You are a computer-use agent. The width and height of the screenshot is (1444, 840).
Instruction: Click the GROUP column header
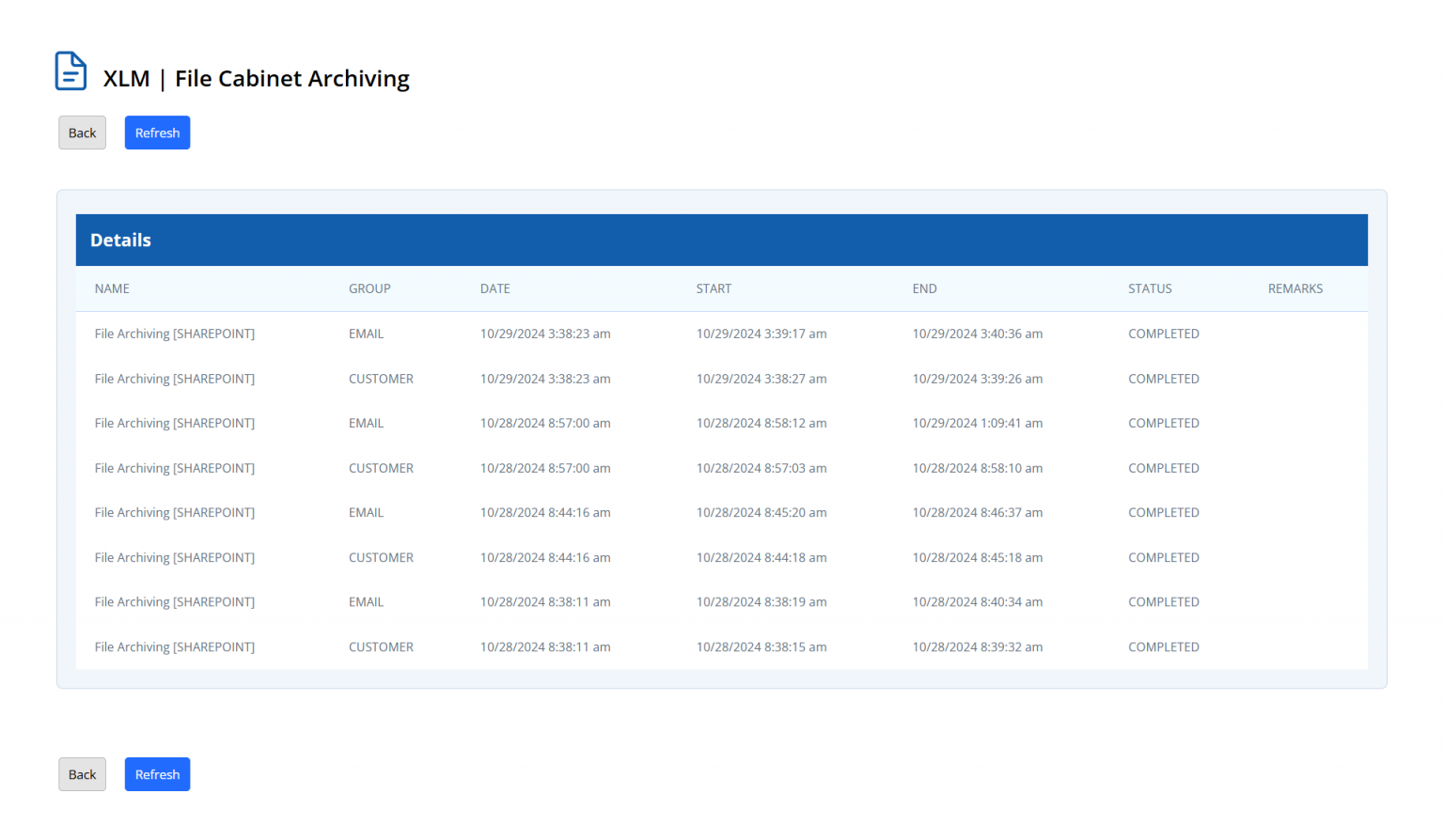click(x=369, y=288)
